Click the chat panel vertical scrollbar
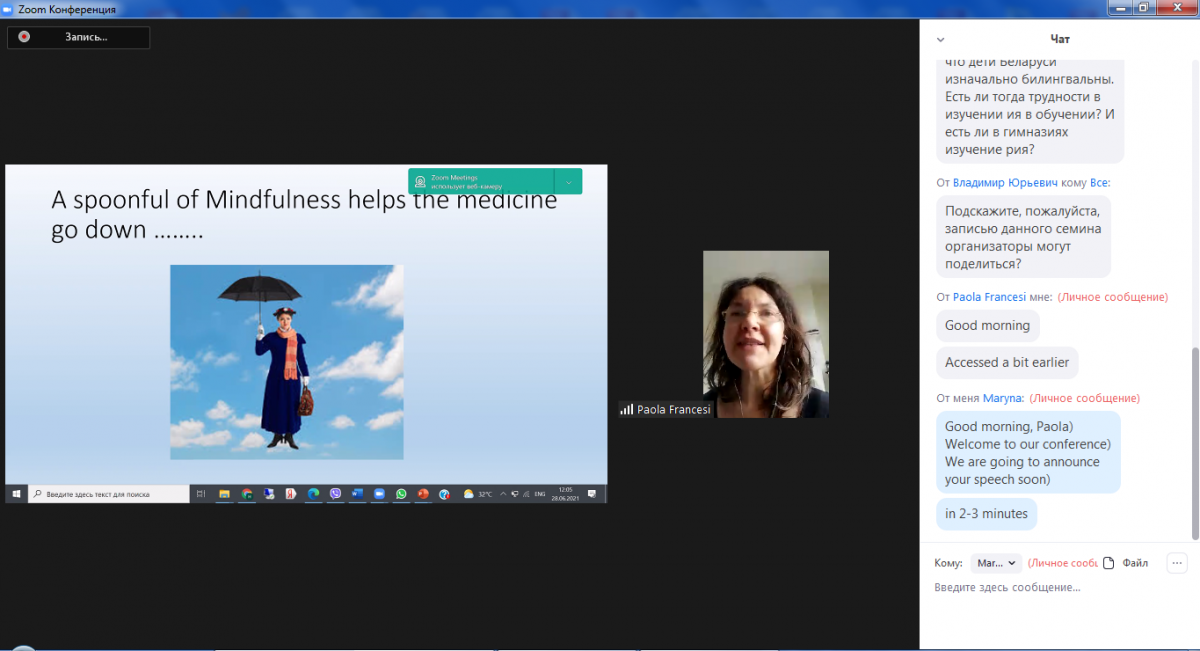 coord(1195,445)
